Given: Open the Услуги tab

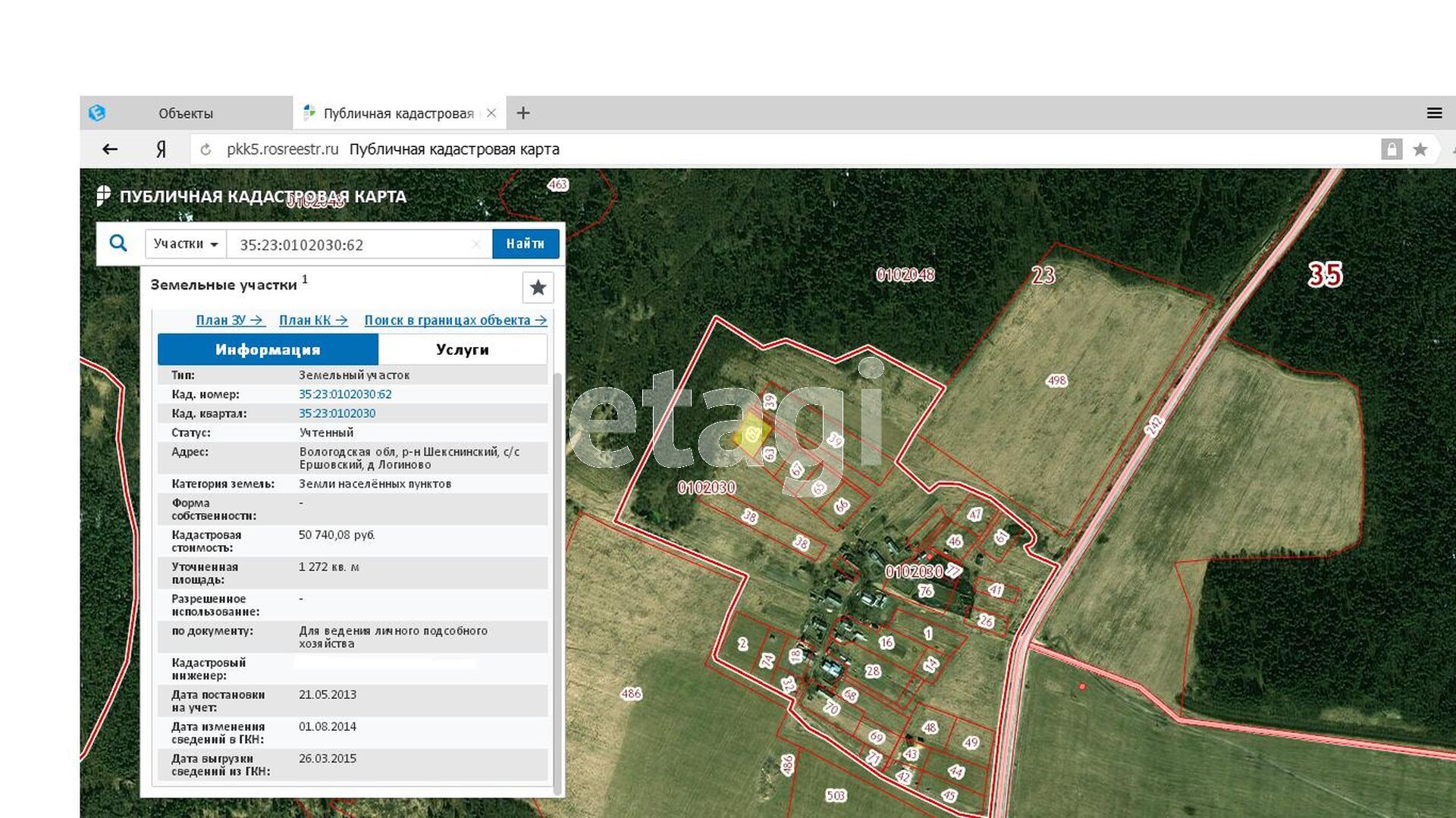Looking at the screenshot, I should click(x=463, y=349).
